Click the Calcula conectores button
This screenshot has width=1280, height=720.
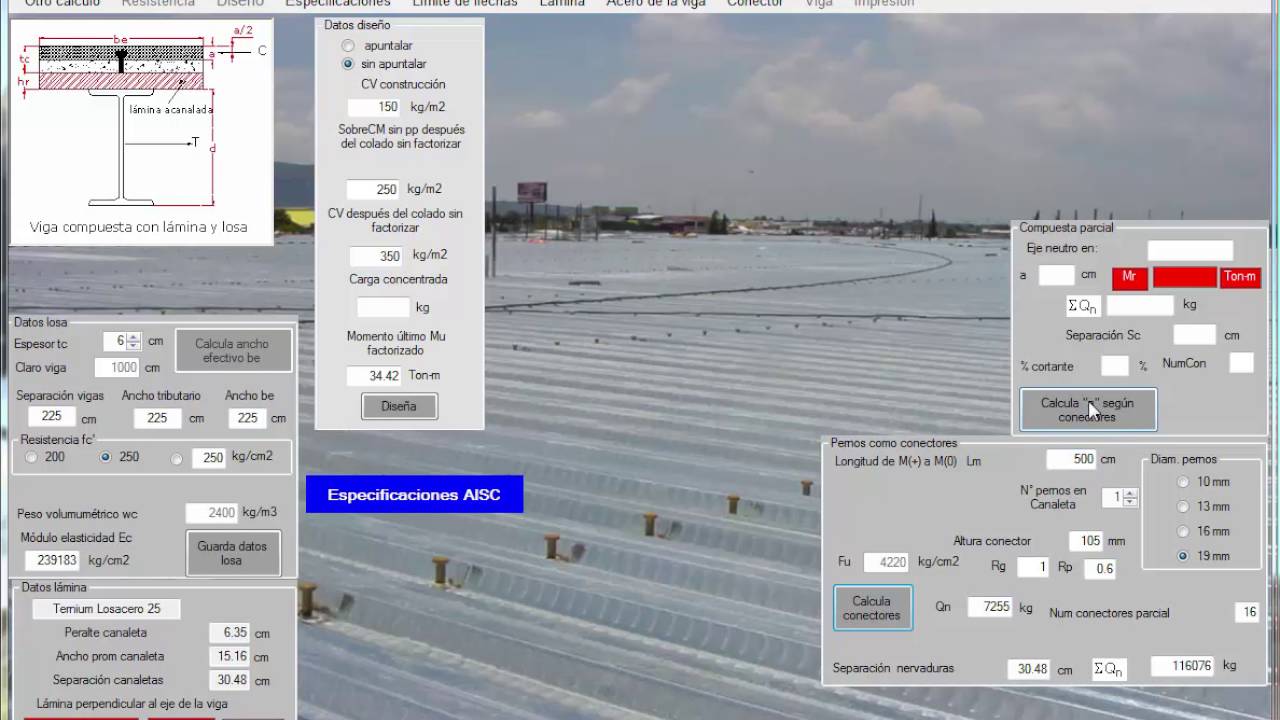[873, 608]
